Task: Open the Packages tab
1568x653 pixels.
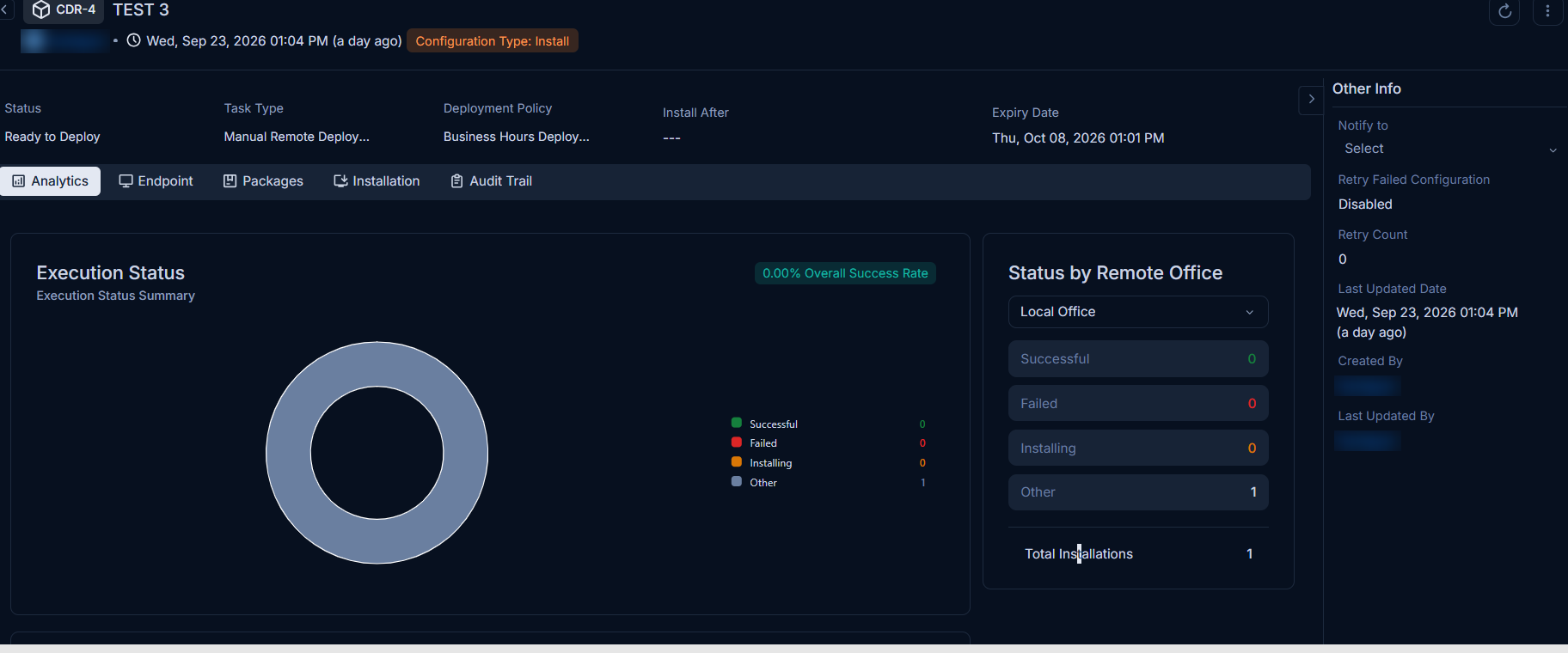Action: pos(263,181)
